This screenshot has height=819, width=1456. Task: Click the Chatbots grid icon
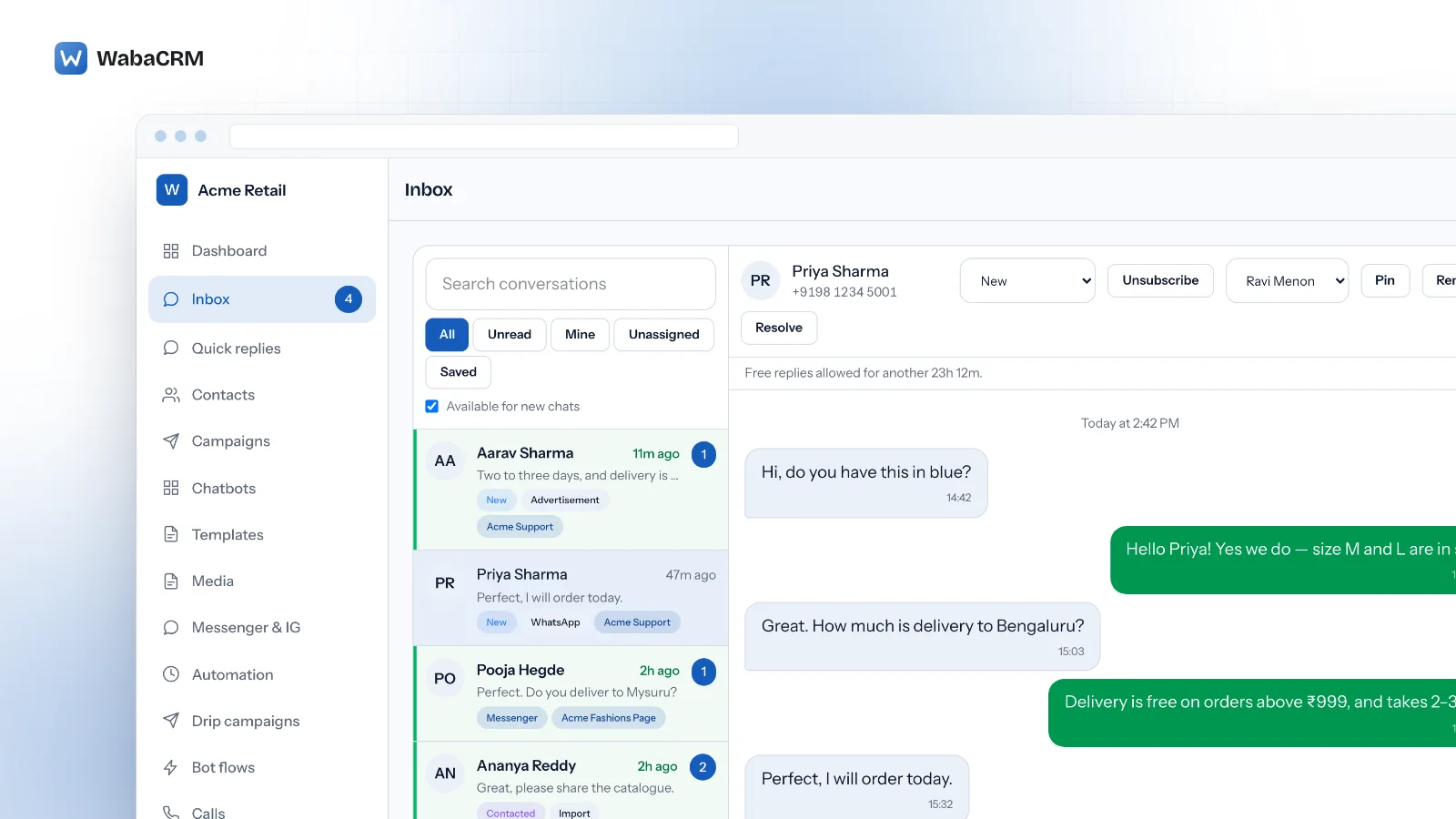coord(171,489)
